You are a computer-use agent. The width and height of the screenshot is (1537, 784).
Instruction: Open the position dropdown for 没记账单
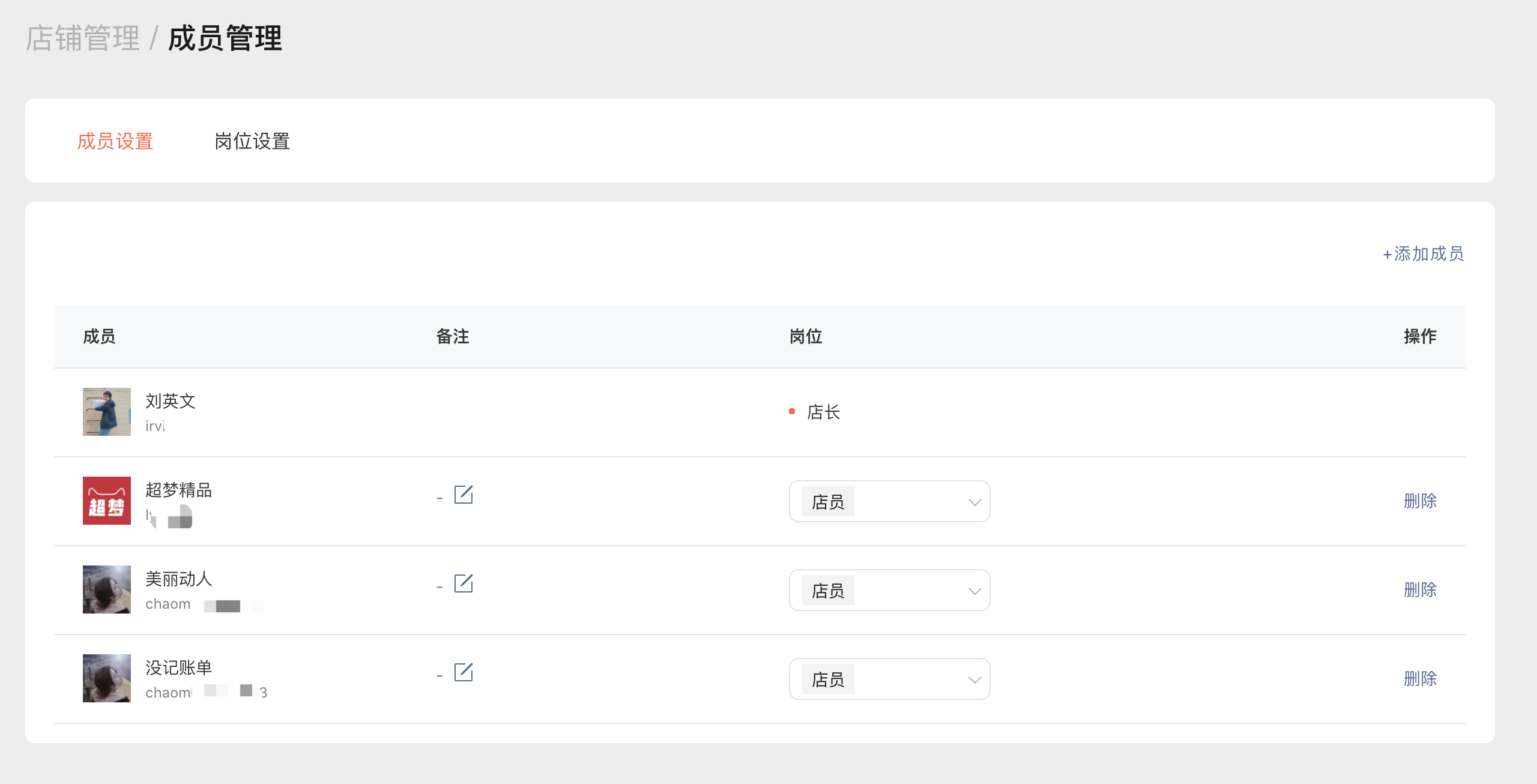coord(889,679)
